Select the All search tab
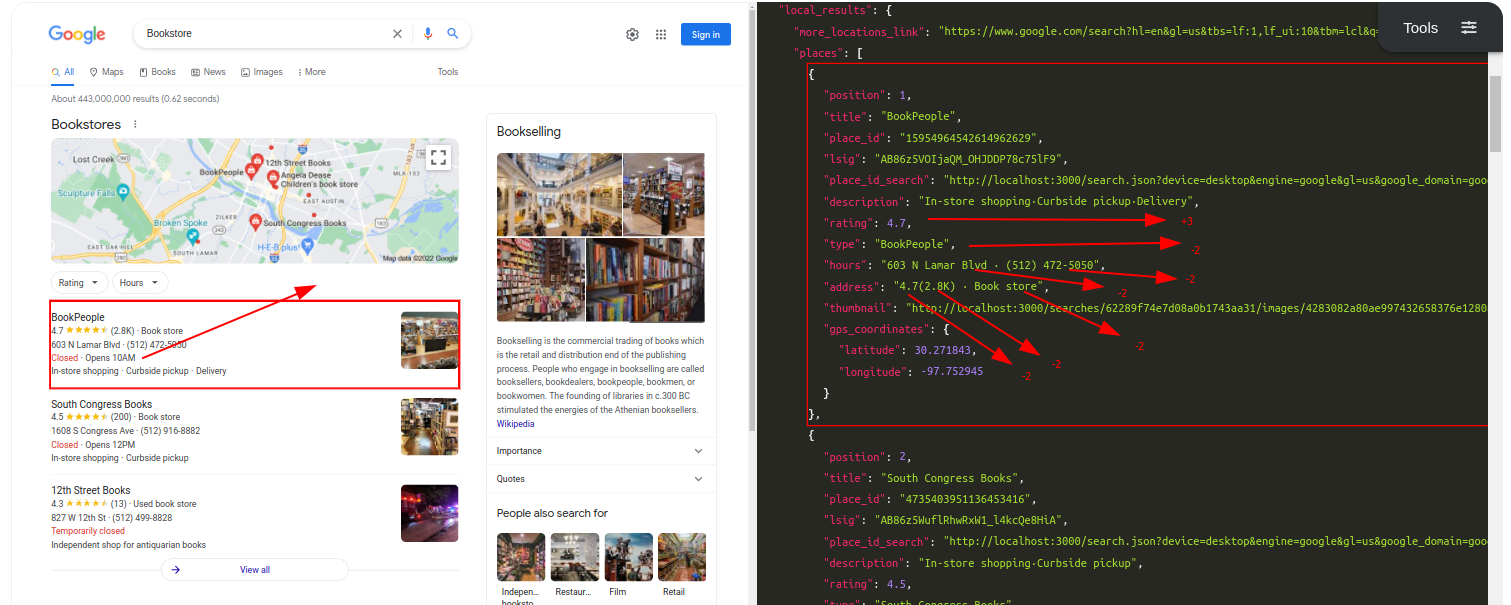1511x605 pixels. (63, 72)
